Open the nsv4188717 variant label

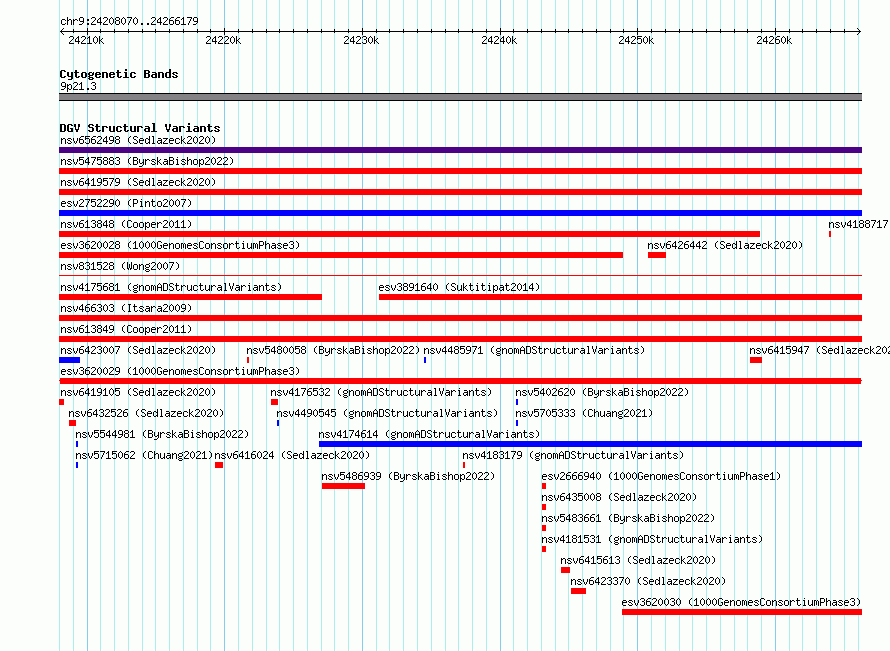pyautogui.click(x=858, y=224)
